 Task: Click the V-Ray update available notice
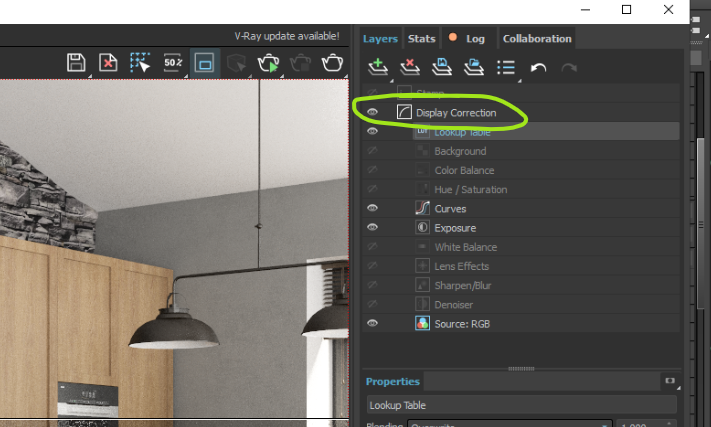click(287, 36)
